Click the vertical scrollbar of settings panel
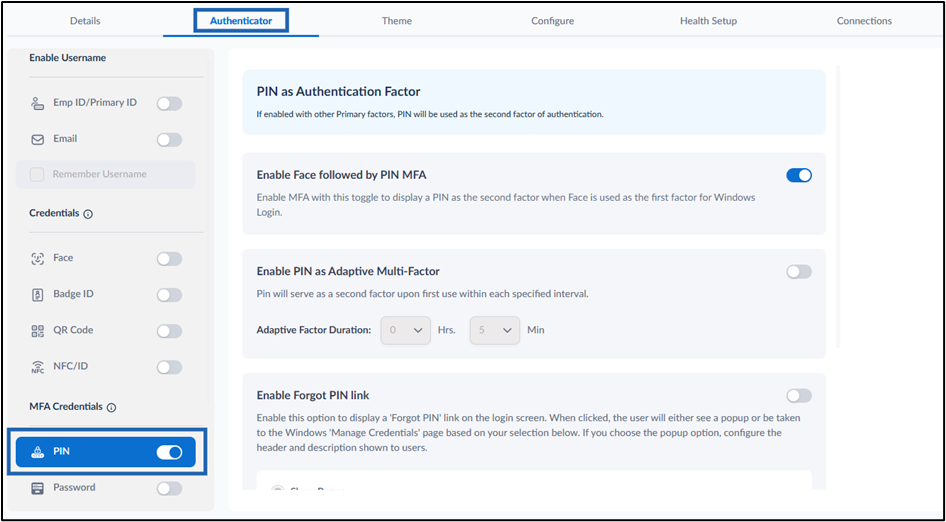 (837, 207)
